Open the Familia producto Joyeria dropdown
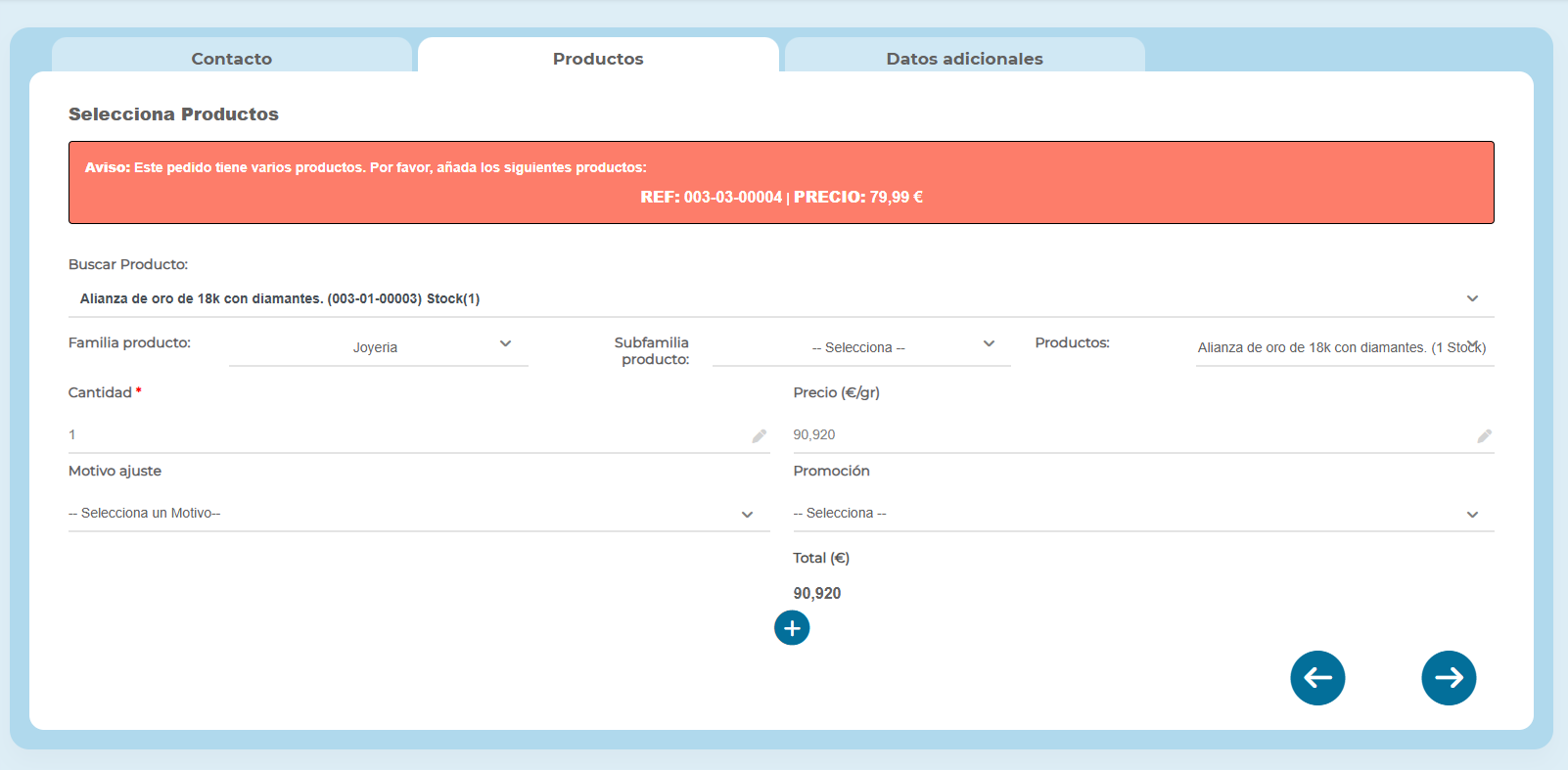1568x770 pixels. 378,347
